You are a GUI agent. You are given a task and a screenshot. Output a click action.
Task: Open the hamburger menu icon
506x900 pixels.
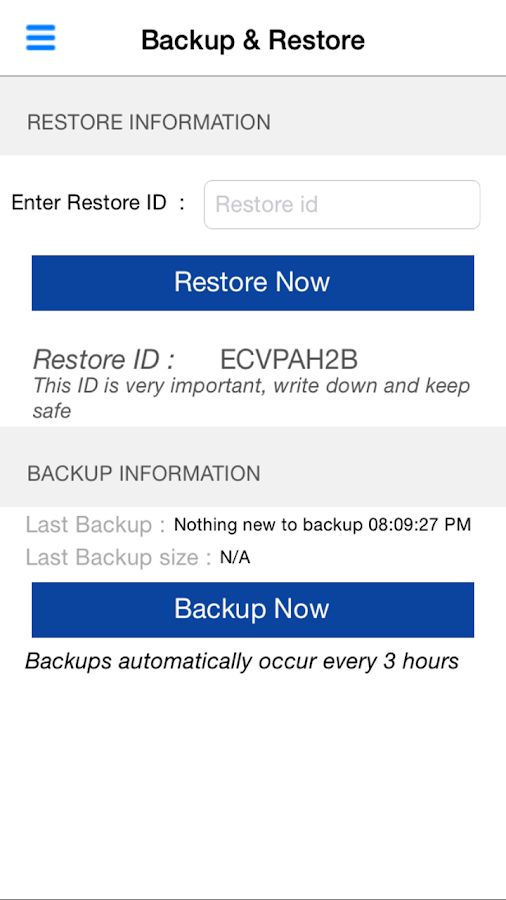[x=41, y=38]
